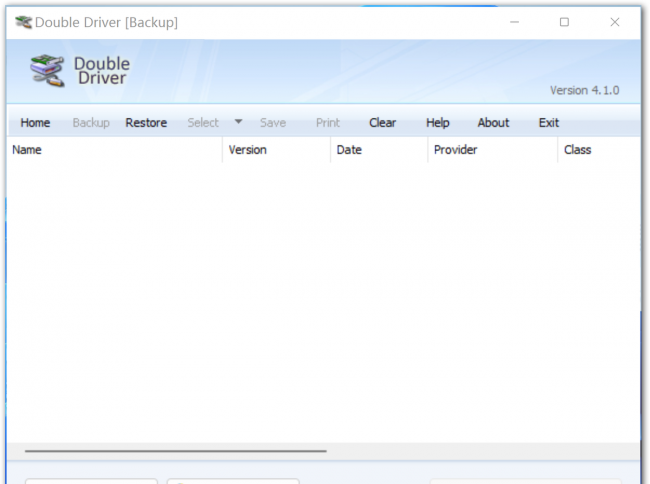The image size is (650, 484).
Task: Click the Save toolbar item
Action: pyautogui.click(x=273, y=123)
